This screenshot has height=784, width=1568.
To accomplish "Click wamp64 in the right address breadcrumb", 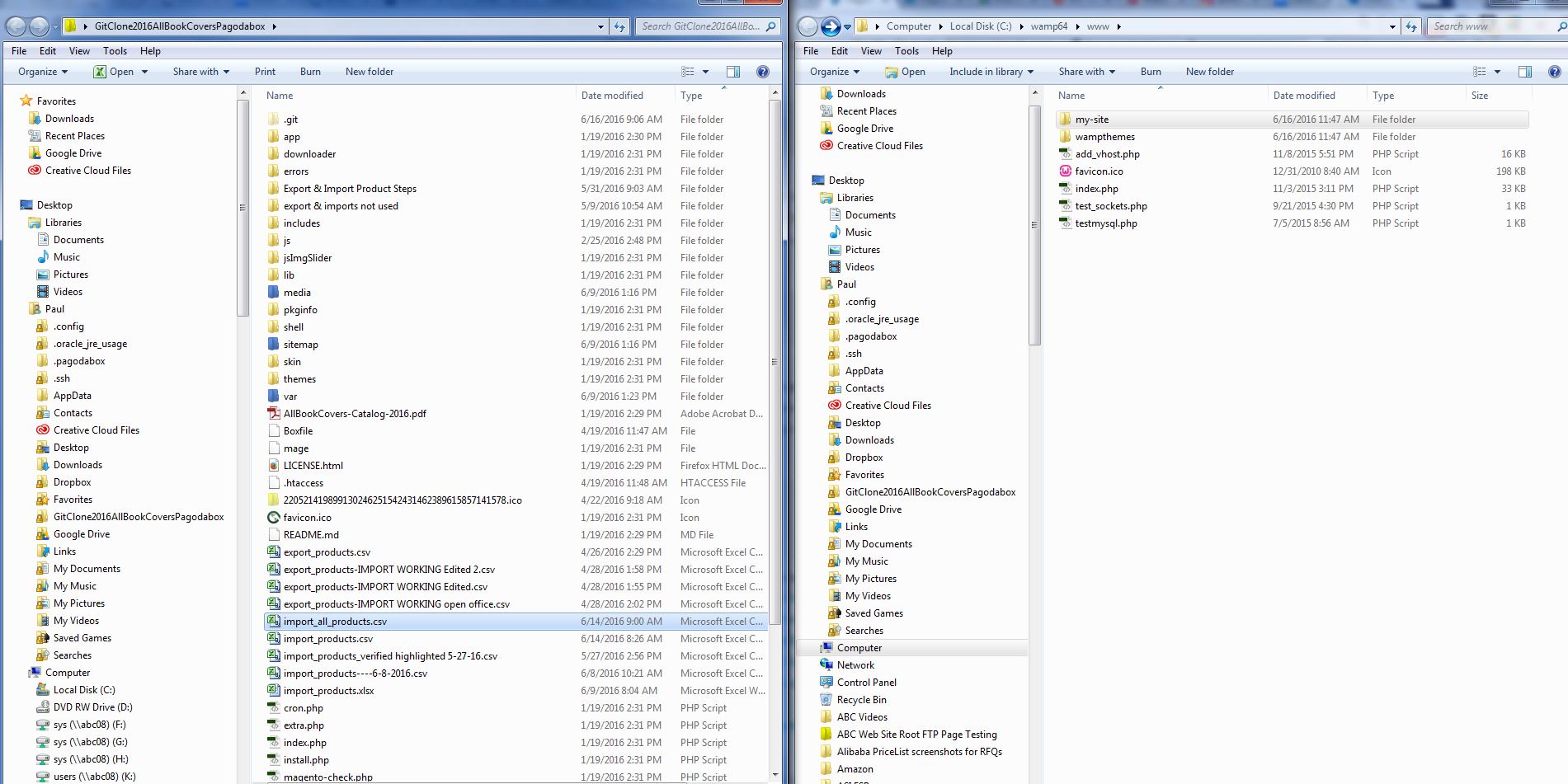I will pos(1048,26).
